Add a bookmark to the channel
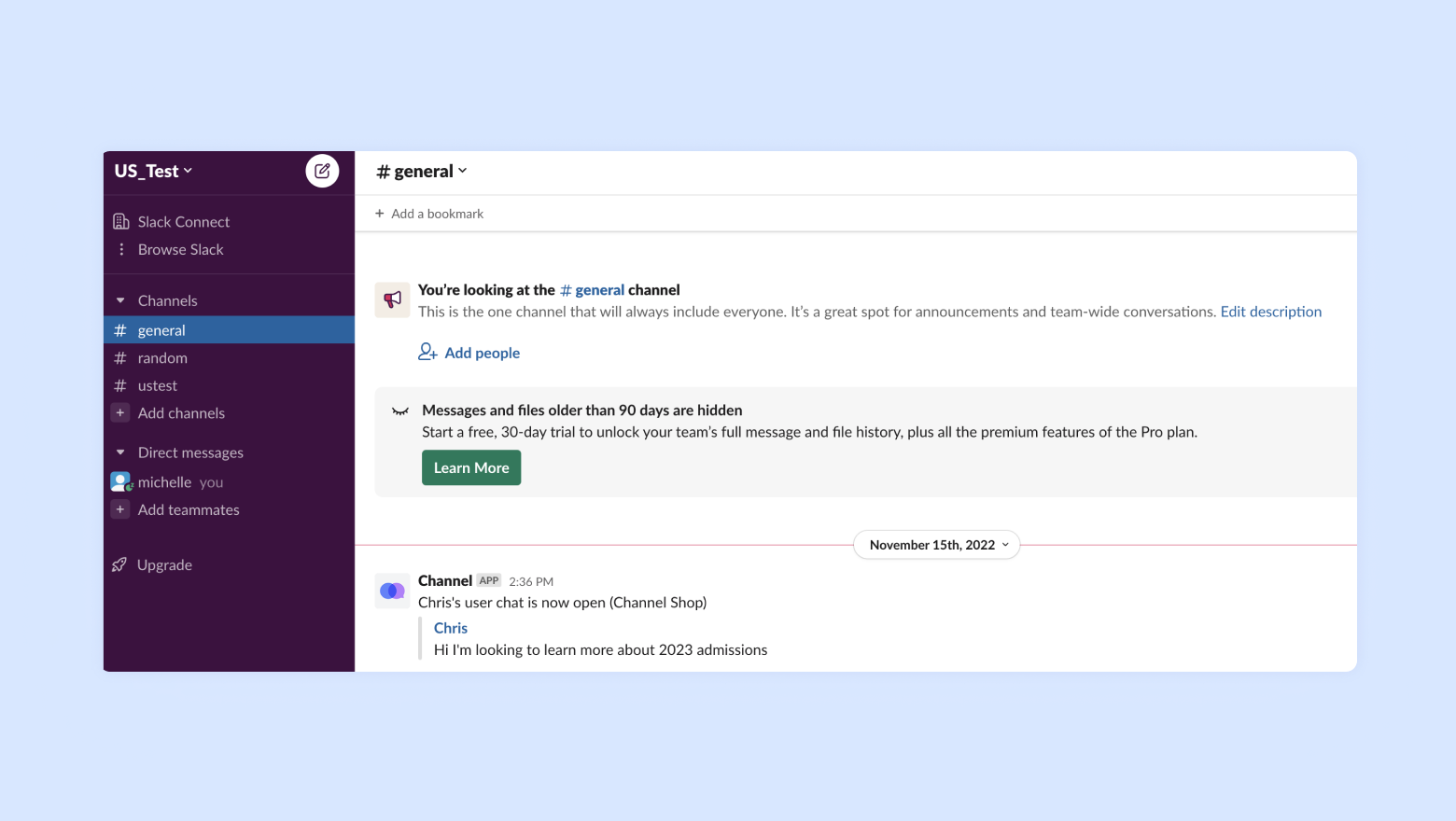The height and width of the screenshot is (821, 1456). 429,214
